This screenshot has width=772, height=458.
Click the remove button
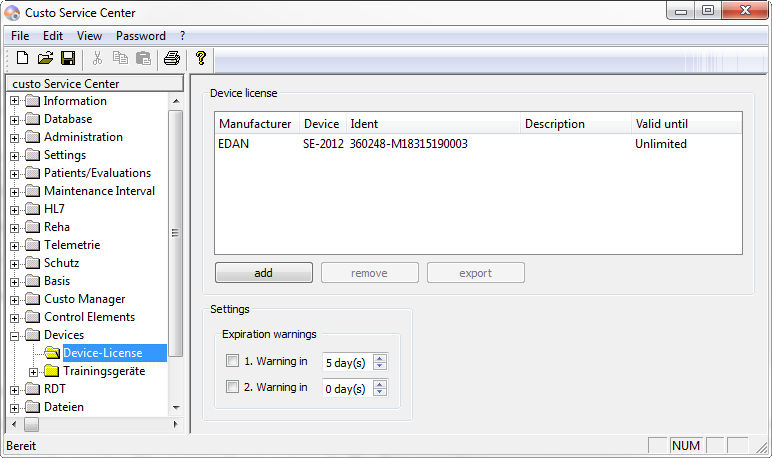370,273
